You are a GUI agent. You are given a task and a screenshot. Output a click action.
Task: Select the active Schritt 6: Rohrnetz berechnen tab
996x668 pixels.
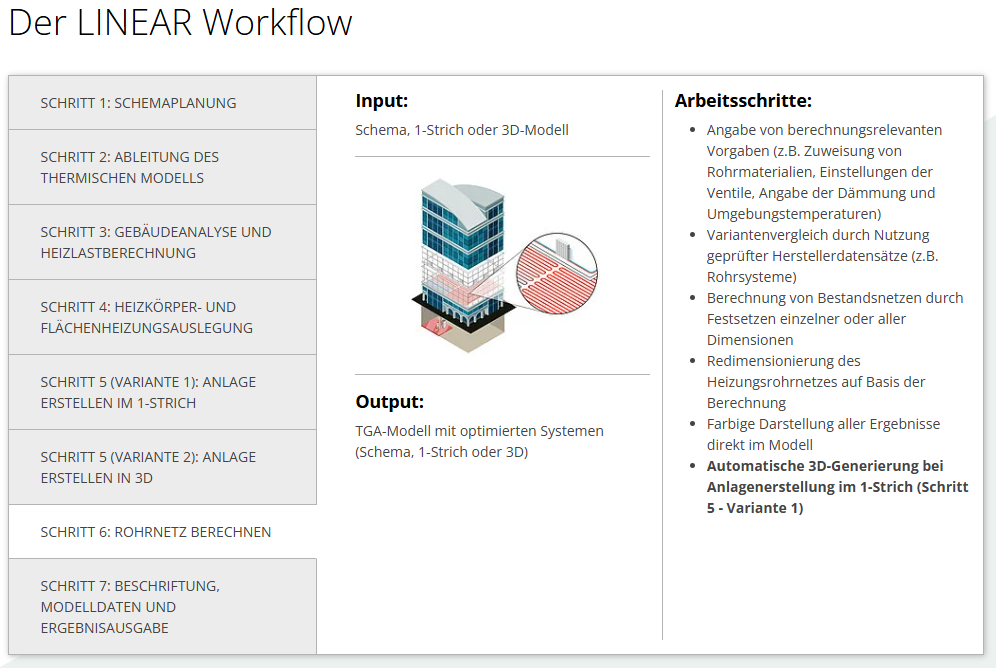point(155,532)
